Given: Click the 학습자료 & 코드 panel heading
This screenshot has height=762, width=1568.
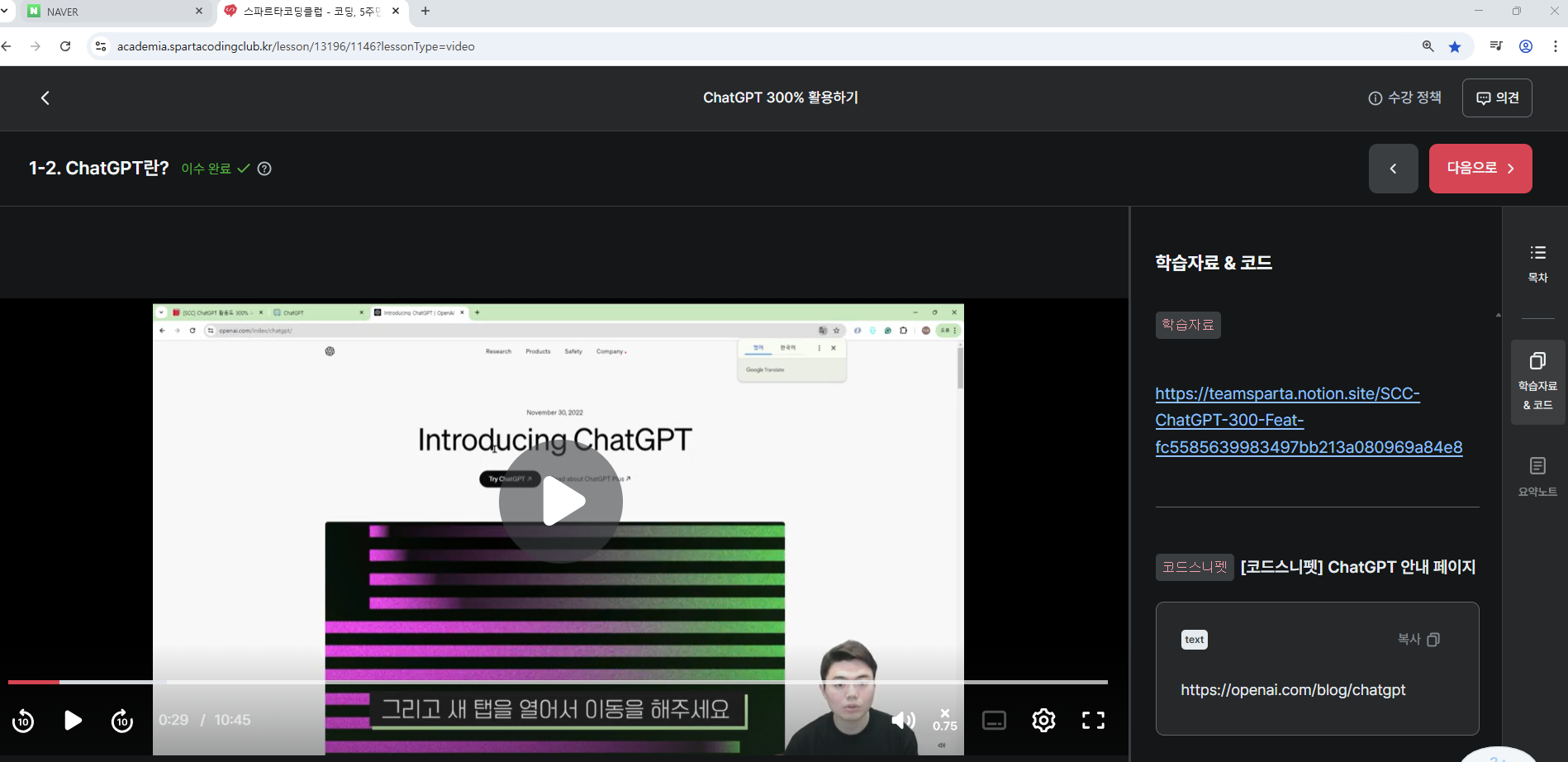Looking at the screenshot, I should pos(1214,263).
